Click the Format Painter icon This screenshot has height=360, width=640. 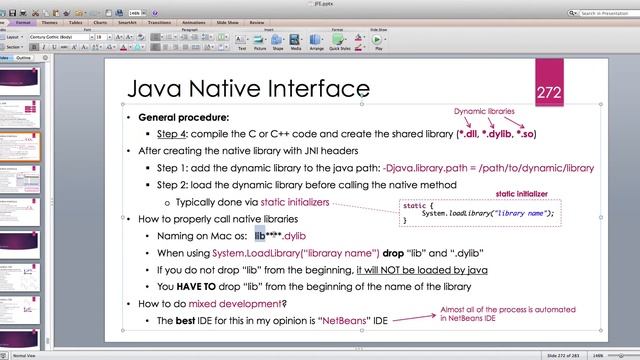point(67,13)
